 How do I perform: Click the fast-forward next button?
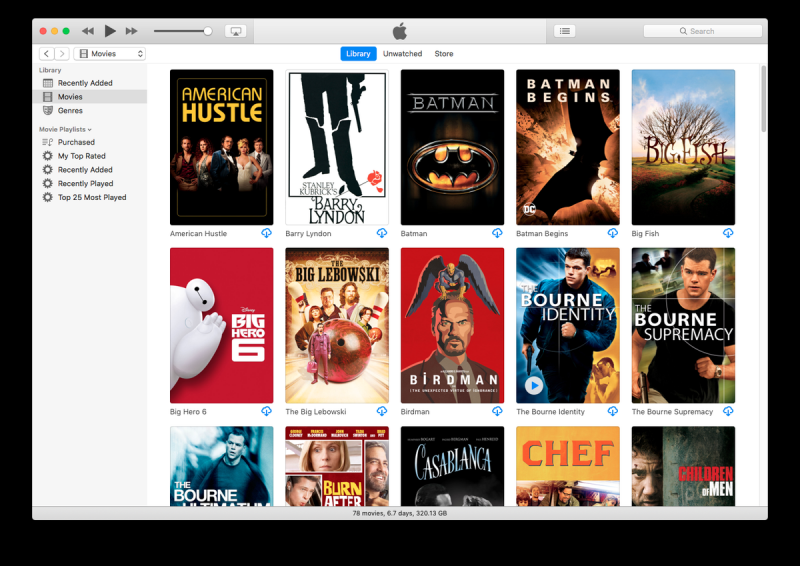131,31
